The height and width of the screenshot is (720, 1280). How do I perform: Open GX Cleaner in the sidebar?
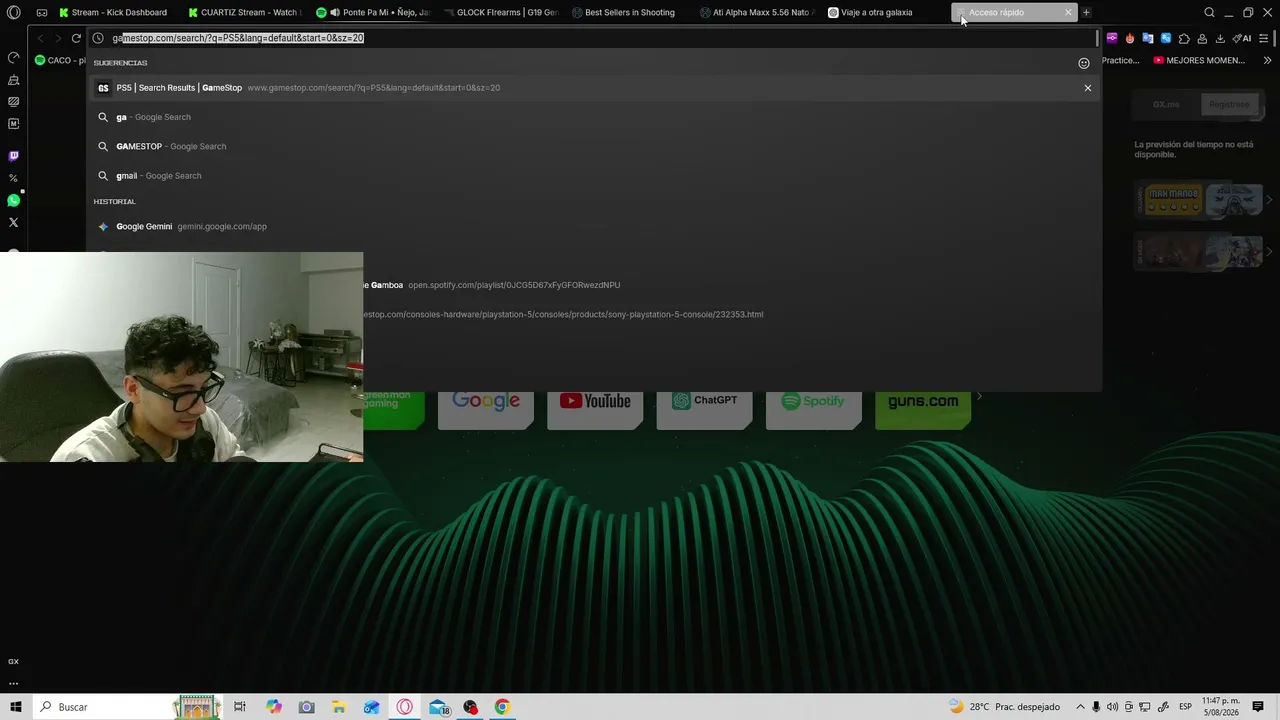tap(14, 79)
